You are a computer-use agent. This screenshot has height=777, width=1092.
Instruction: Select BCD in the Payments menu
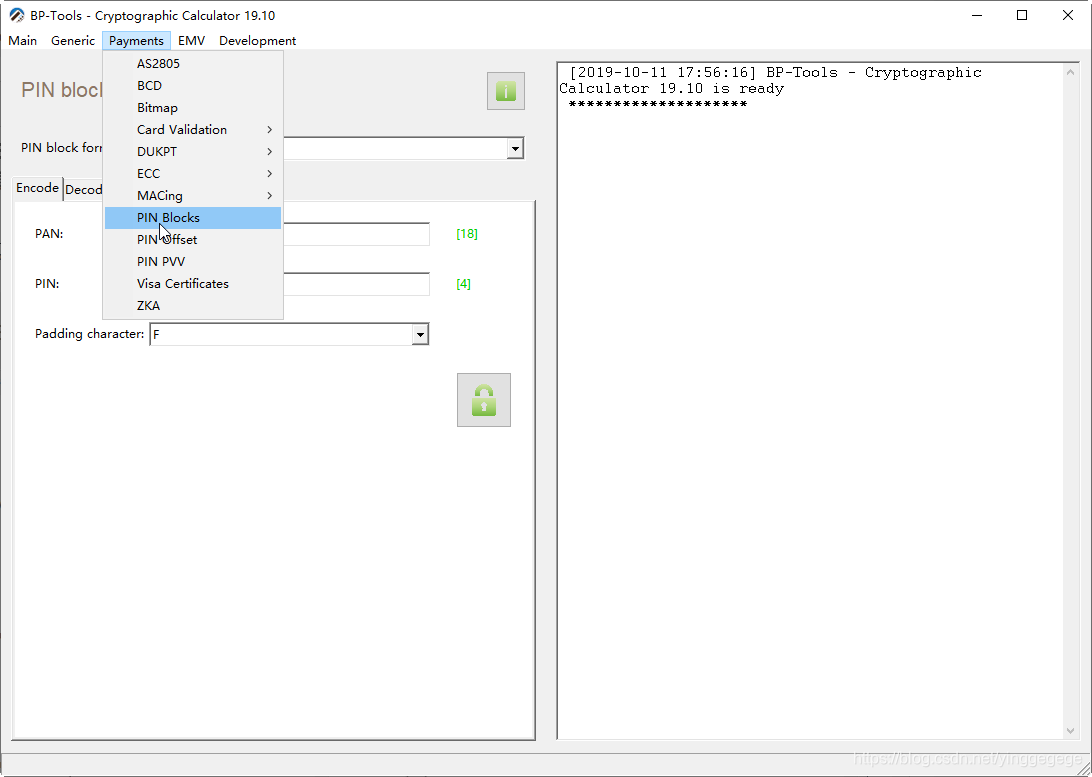[x=193, y=86]
